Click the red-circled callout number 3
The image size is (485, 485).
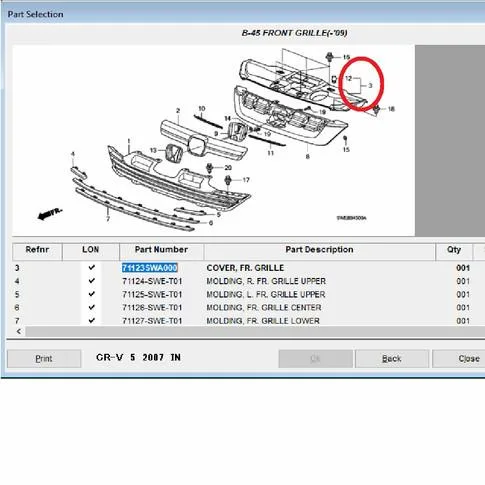point(370,86)
